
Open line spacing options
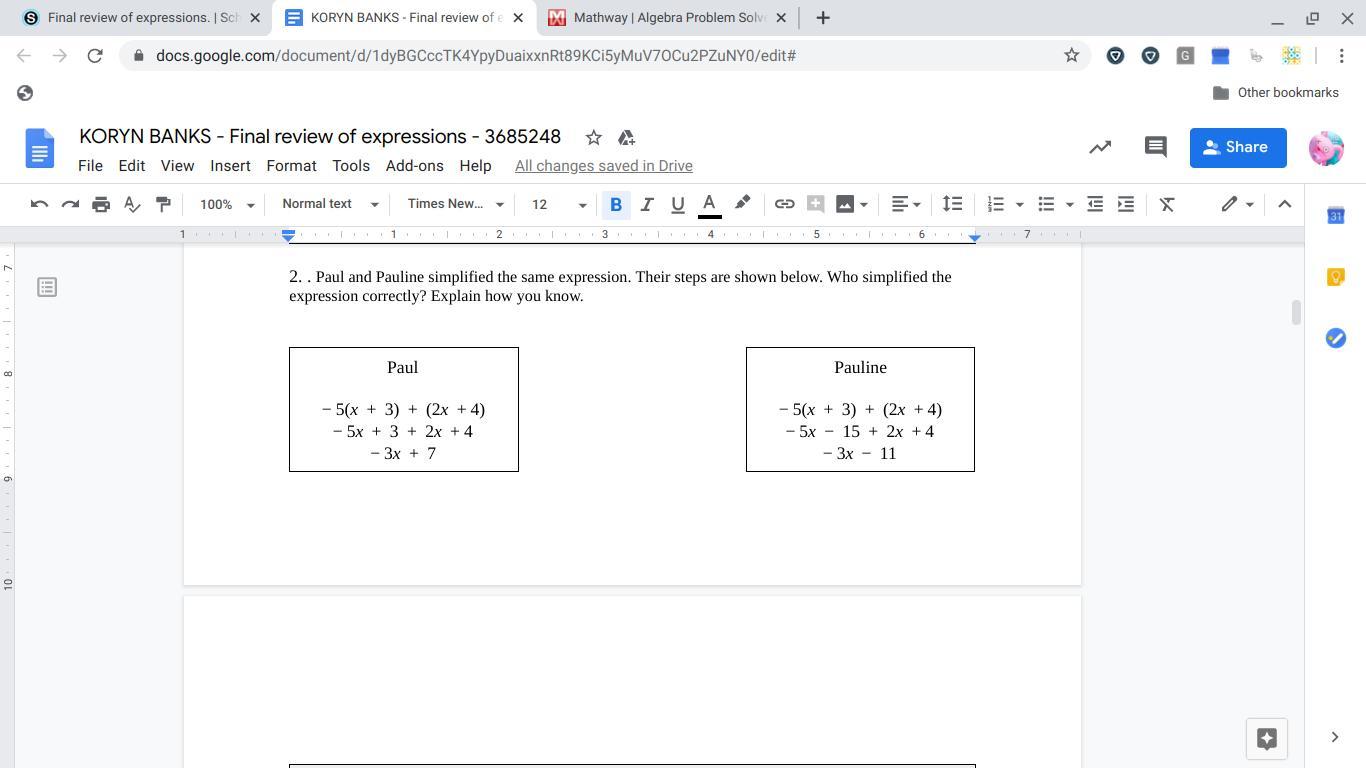pyautogui.click(x=952, y=204)
